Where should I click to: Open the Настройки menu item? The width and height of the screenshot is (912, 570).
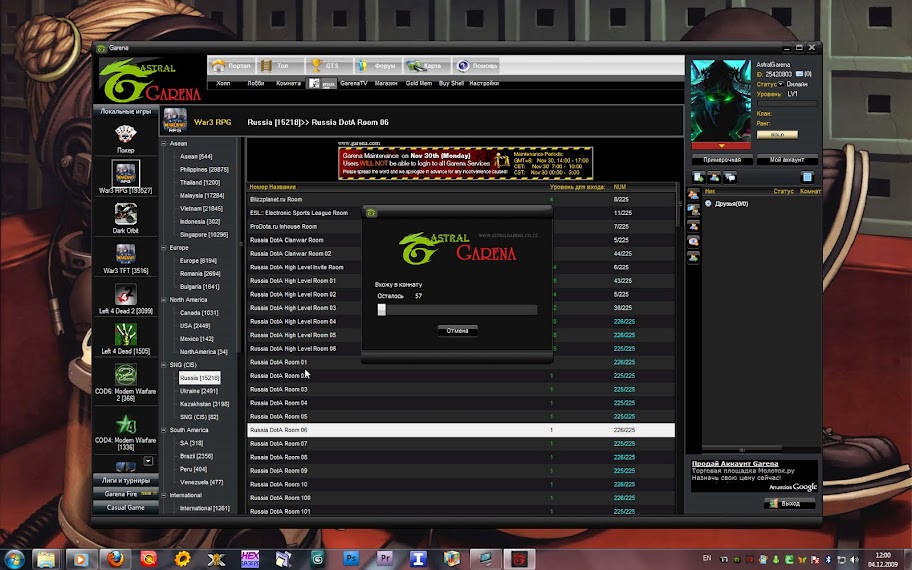click(484, 84)
